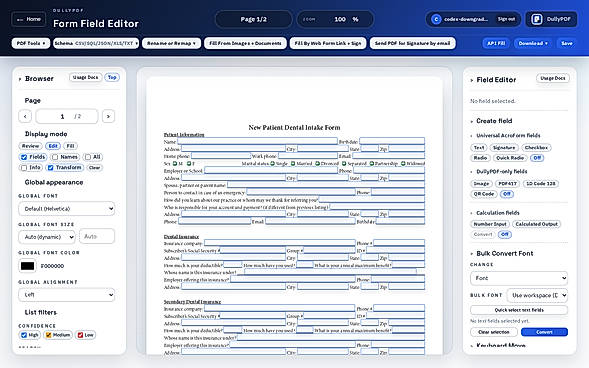Click the DullyPDF logo button
The image size is (589, 368).
551,19
